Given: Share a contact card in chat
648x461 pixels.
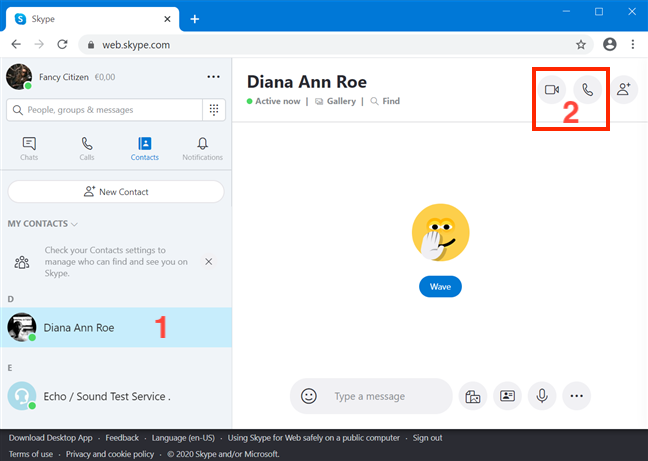Looking at the screenshot, I should (x=507, y=396).
